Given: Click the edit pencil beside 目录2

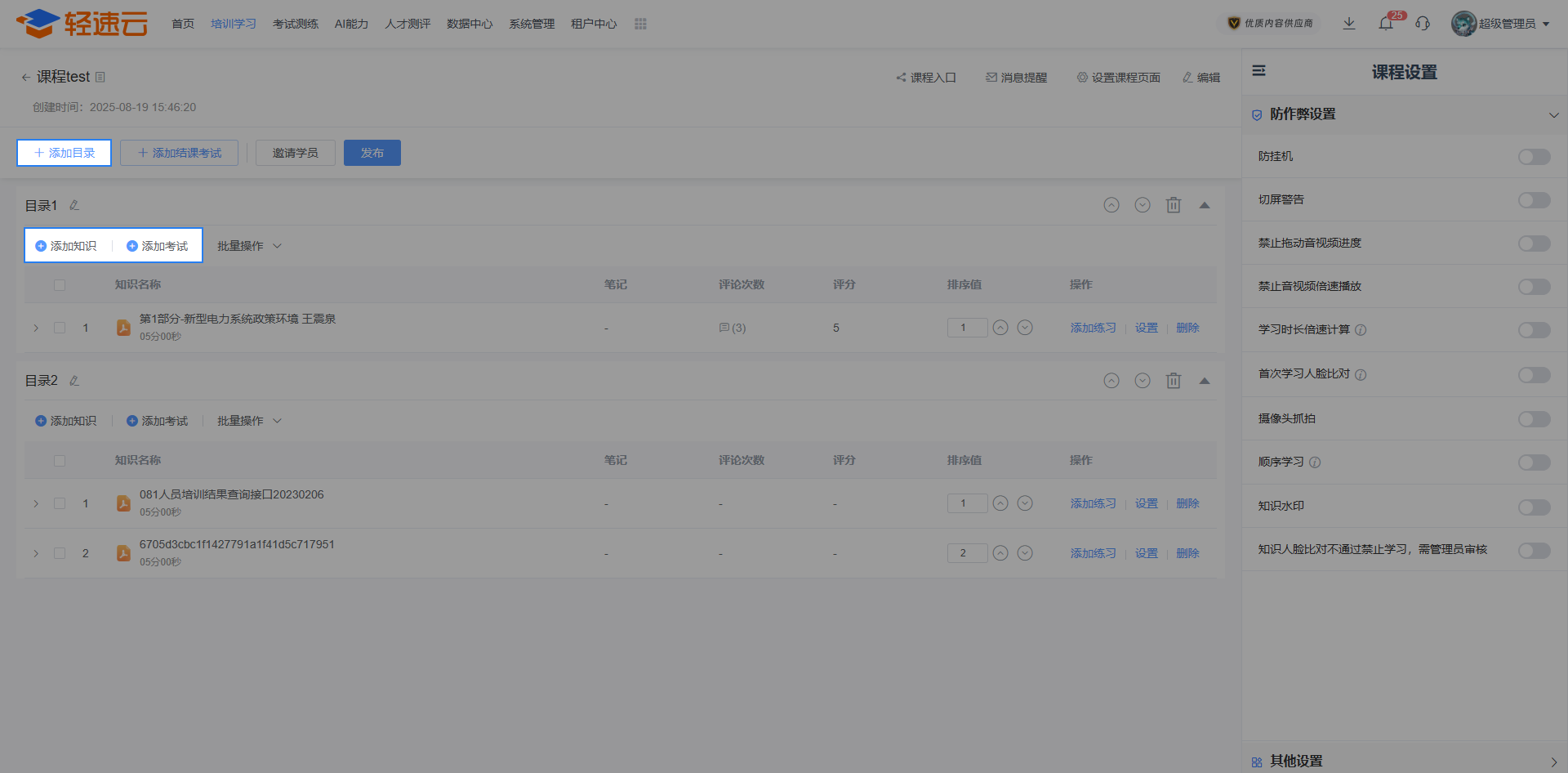Looking at the screenshot, I should (x=74, y=381).
